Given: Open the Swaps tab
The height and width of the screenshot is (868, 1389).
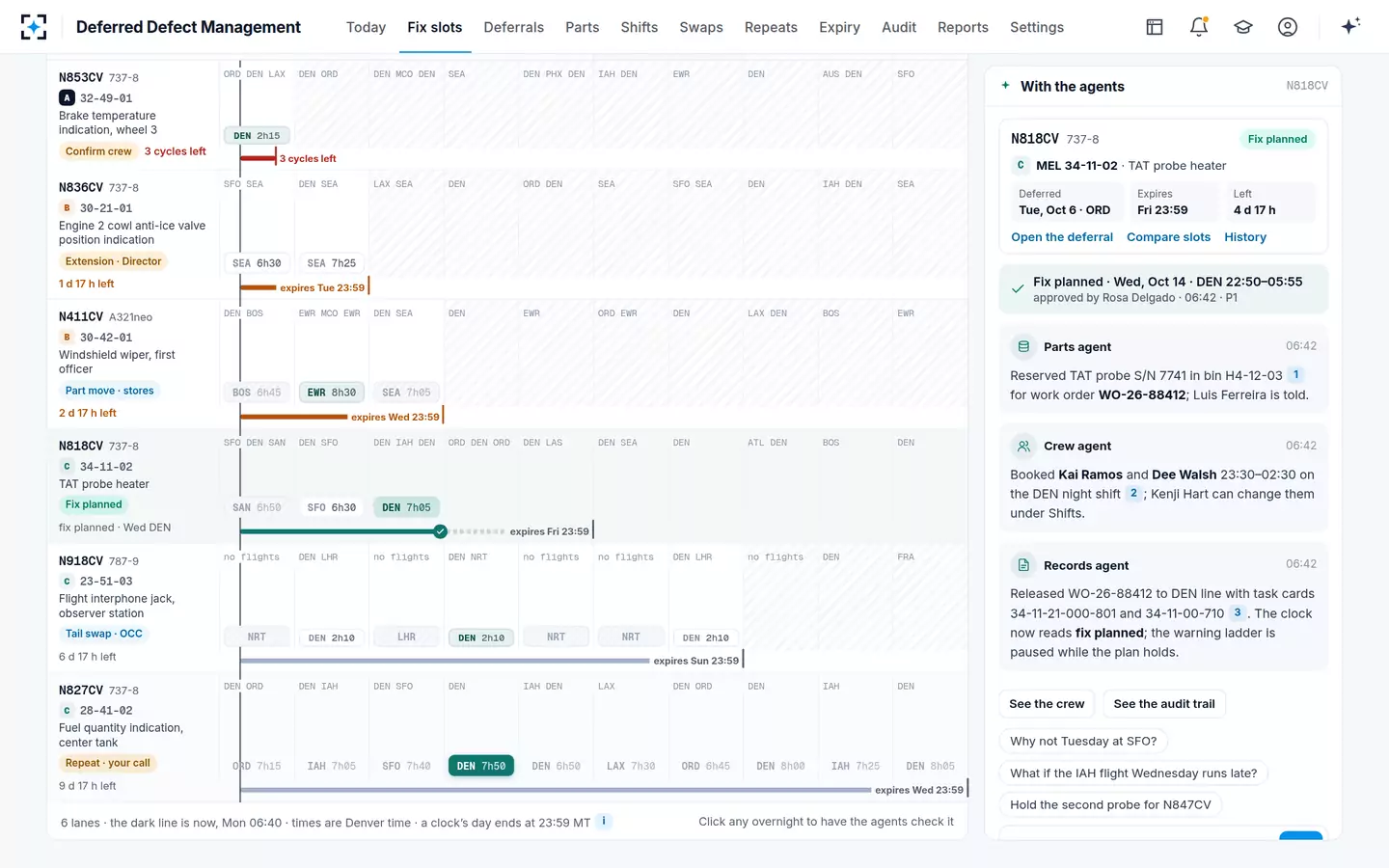Looking at the screenshot, I should (701, 27).
